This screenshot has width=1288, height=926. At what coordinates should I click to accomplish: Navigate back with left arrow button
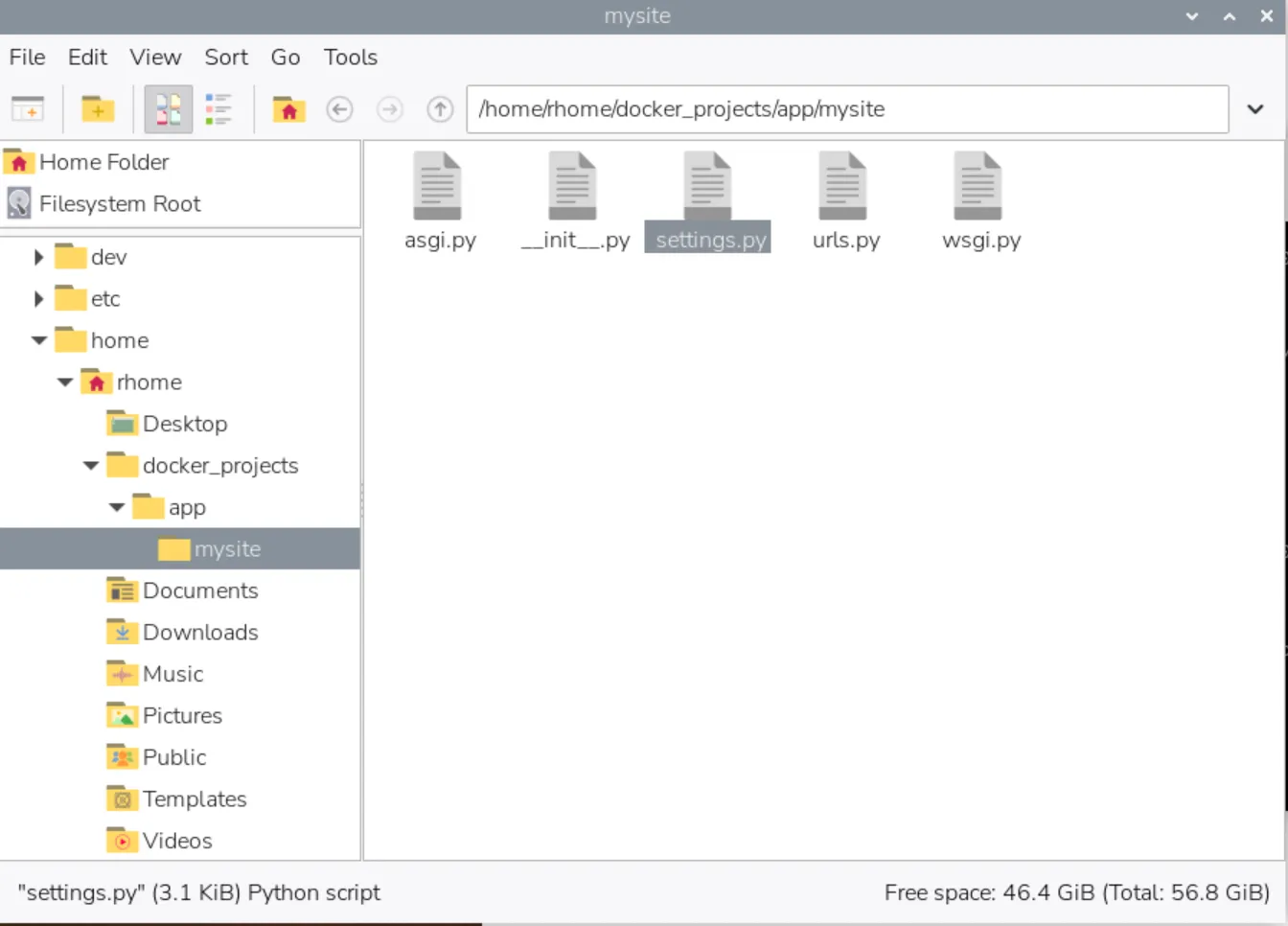pyautogui.click(x=339, y=109)
